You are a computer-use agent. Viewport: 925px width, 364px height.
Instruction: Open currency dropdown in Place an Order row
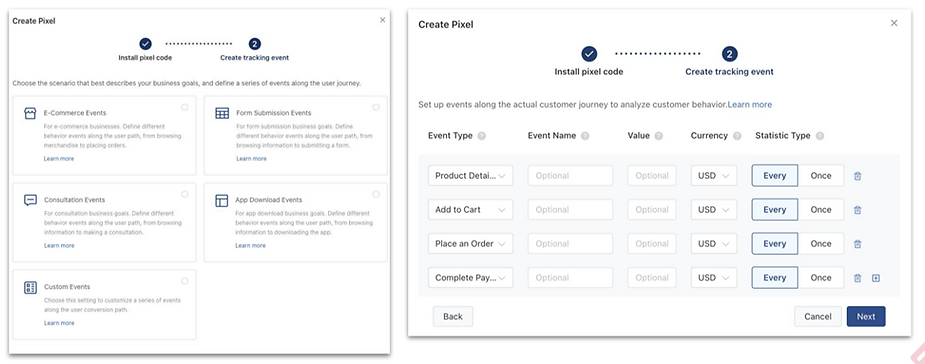coord(714,244)
